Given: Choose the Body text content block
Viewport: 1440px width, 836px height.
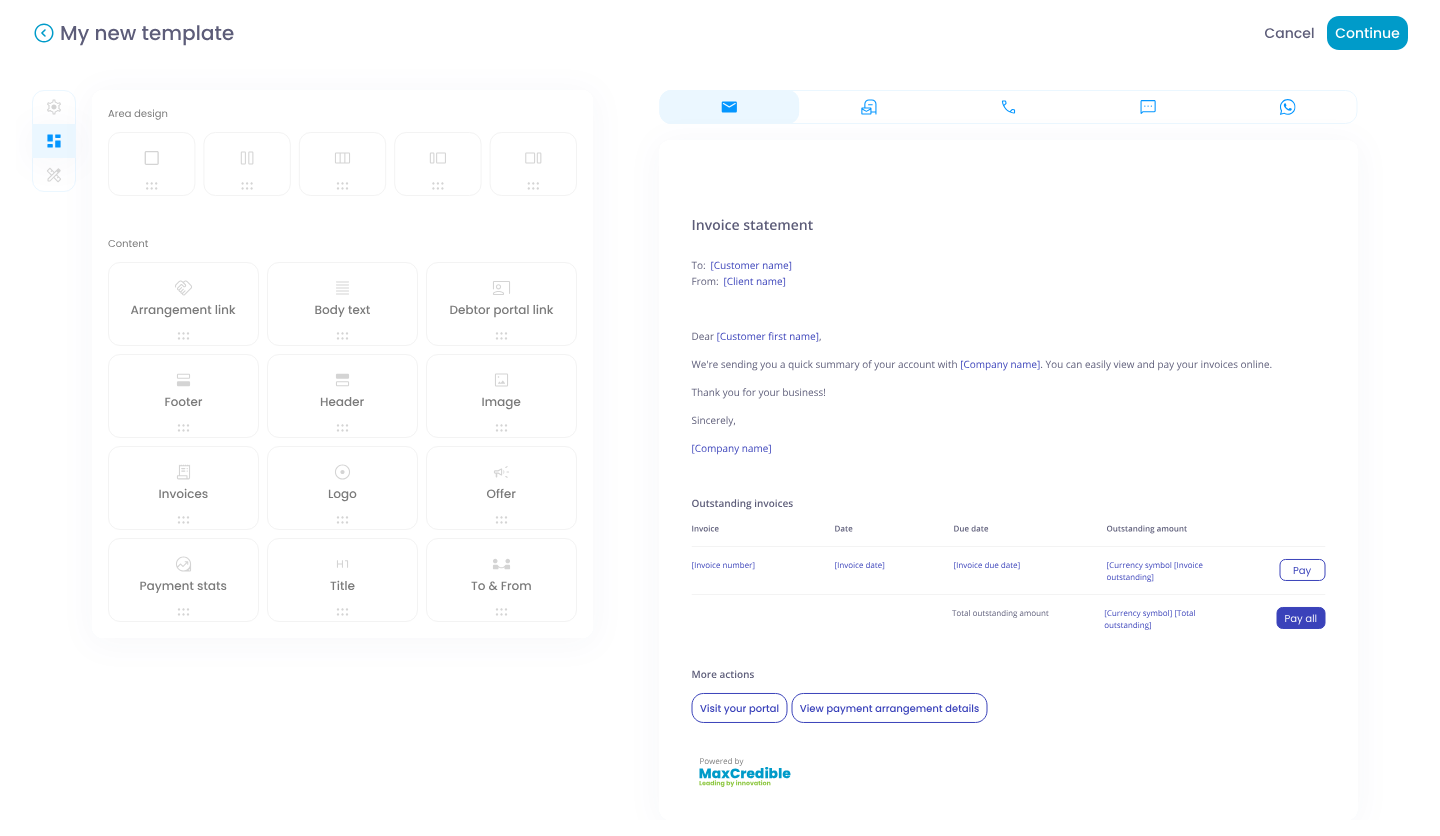Looking at the screenshot, I should coord(342,303).
